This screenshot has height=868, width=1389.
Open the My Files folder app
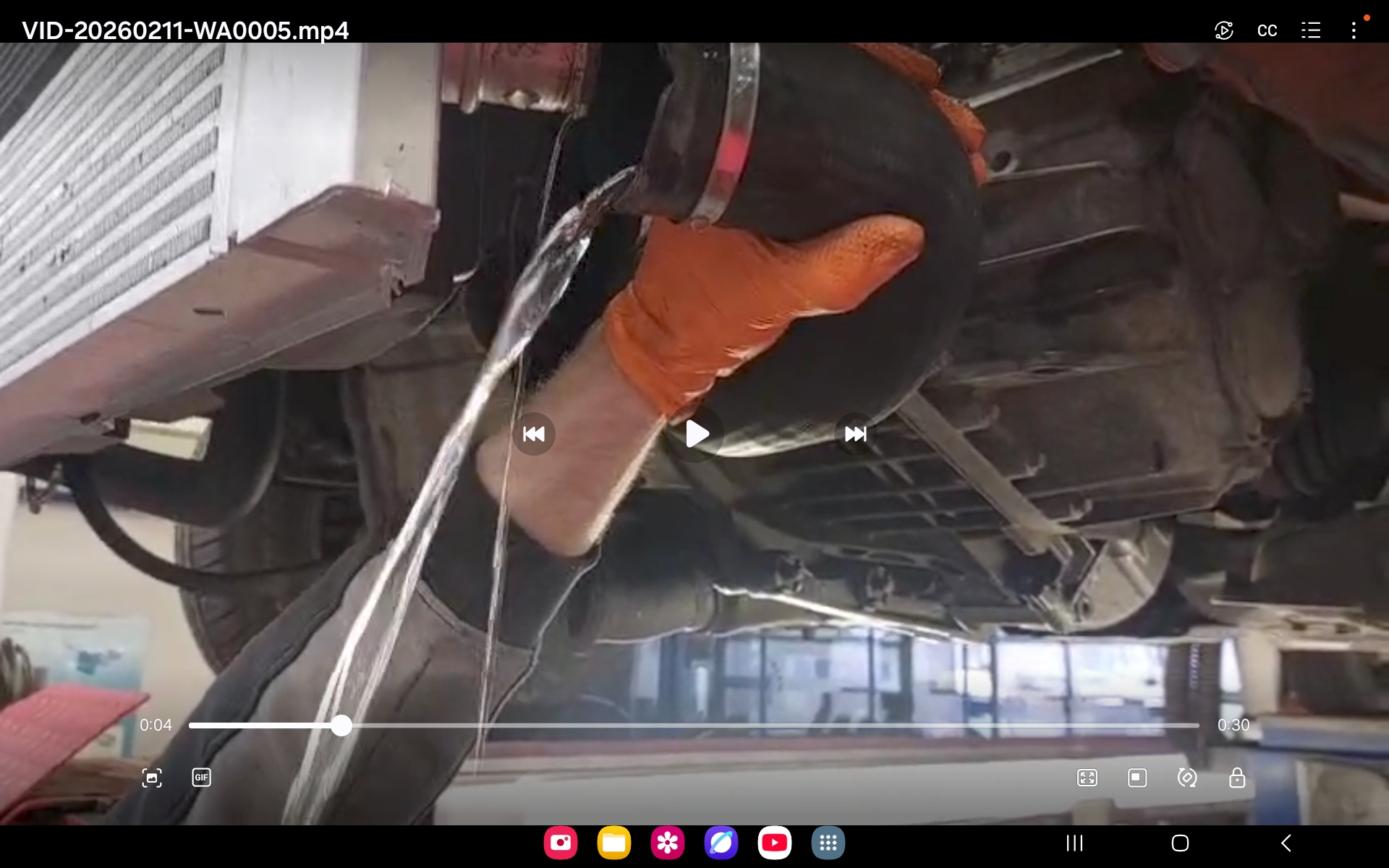point(614,843)
